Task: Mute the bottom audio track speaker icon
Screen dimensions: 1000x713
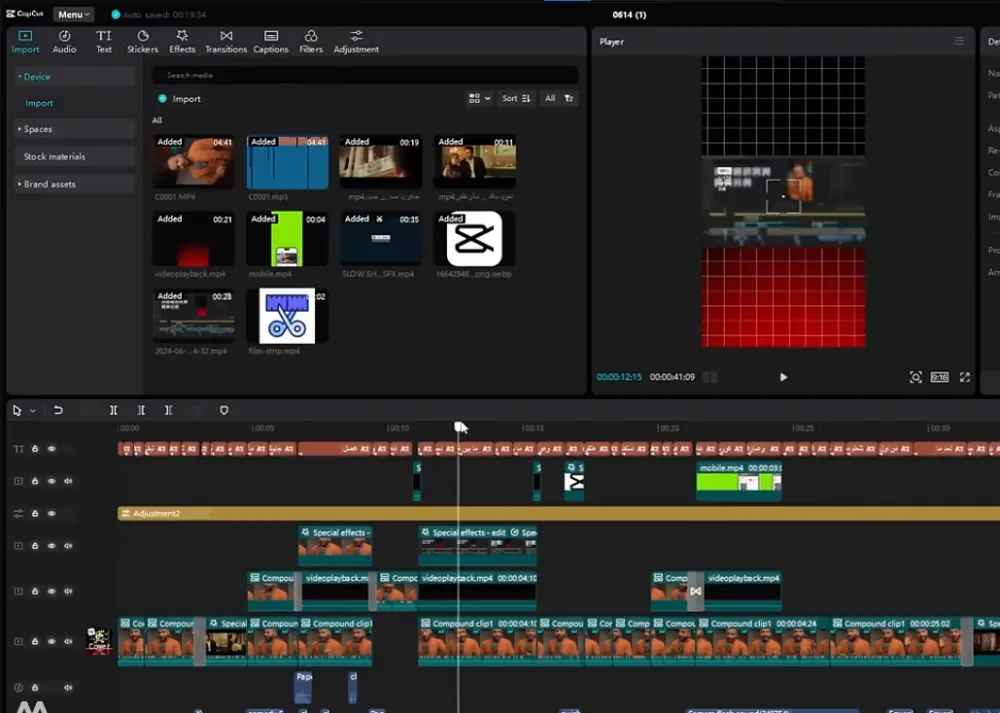Action: pos(68,687)
